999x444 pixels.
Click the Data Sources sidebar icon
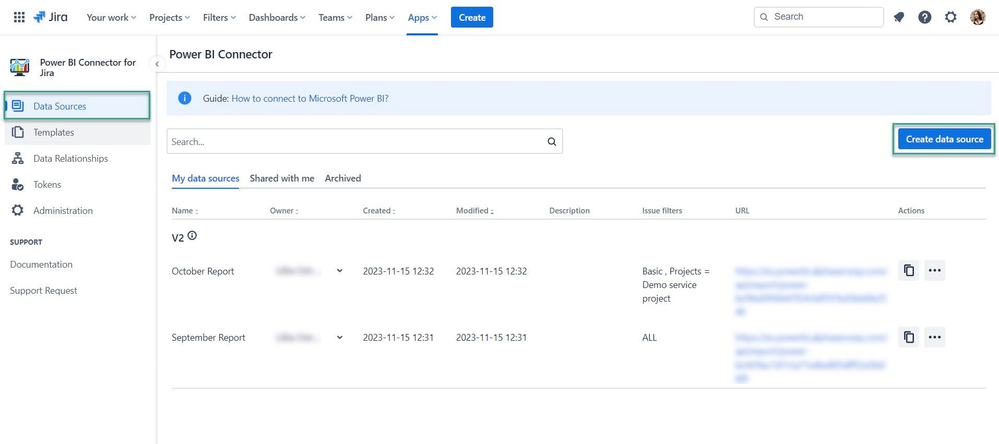[18, 106]
